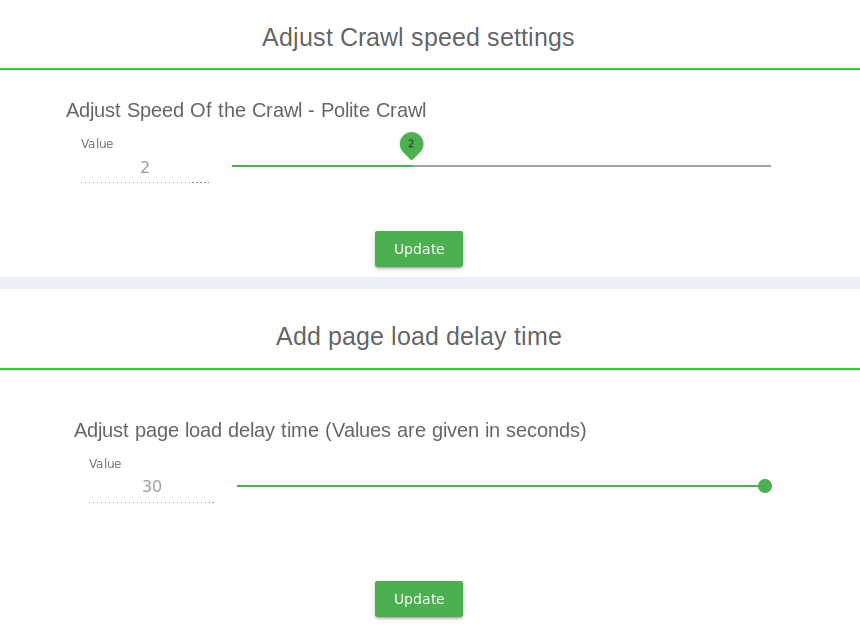Viewport: 860px width, 625px height.
Task: Click the crawl speed slider pin showing 2
Action: click(411, 145)
